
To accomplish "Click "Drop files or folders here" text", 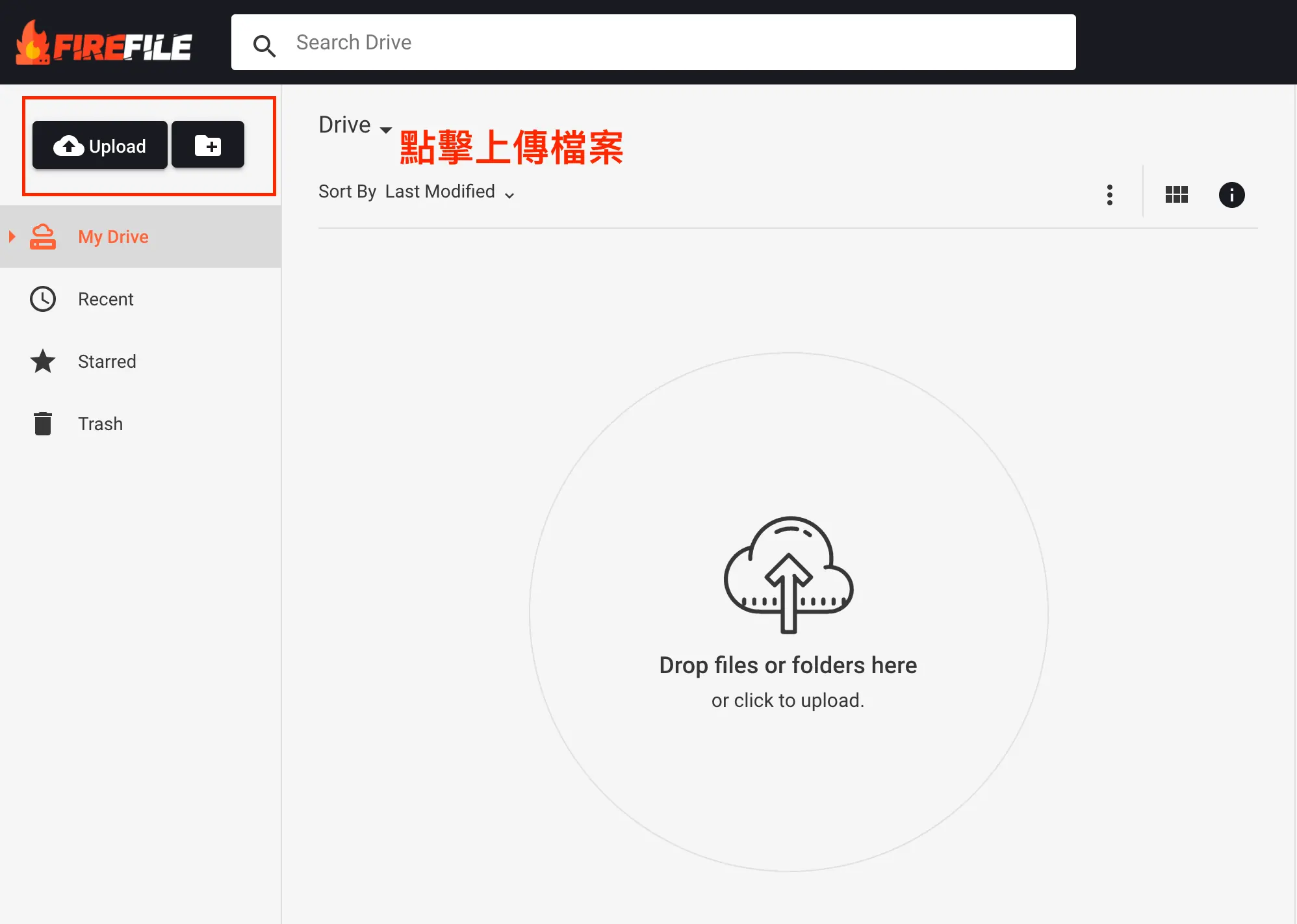I will (788, 665).
